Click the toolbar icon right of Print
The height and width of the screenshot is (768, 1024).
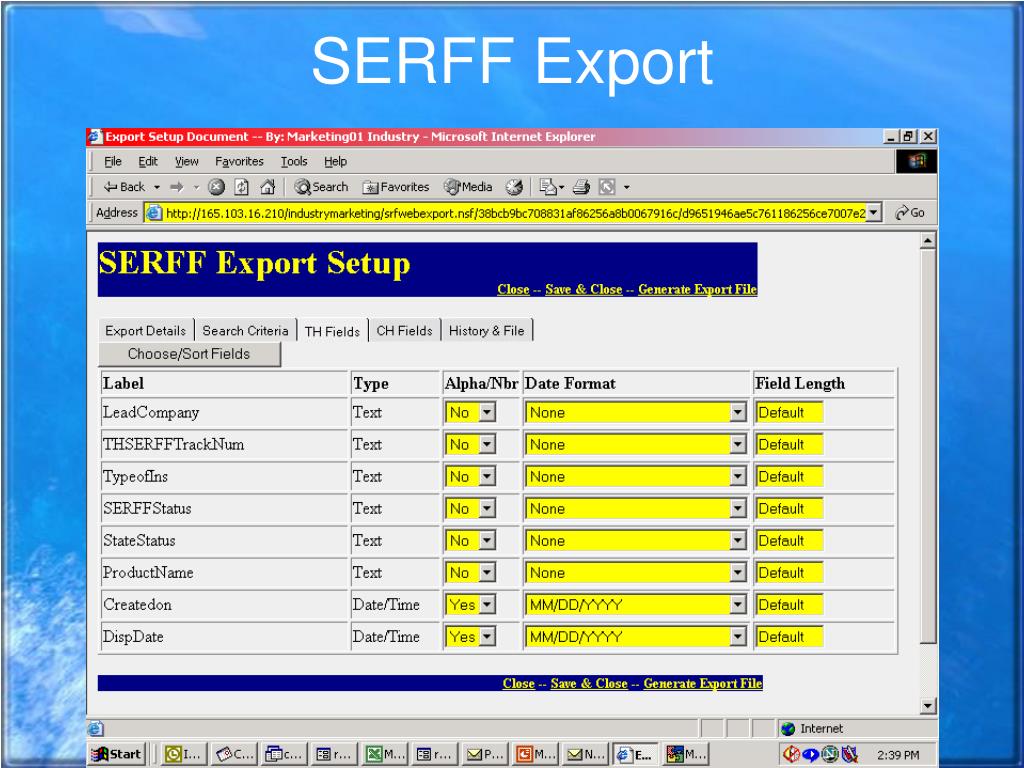[607, 187]
